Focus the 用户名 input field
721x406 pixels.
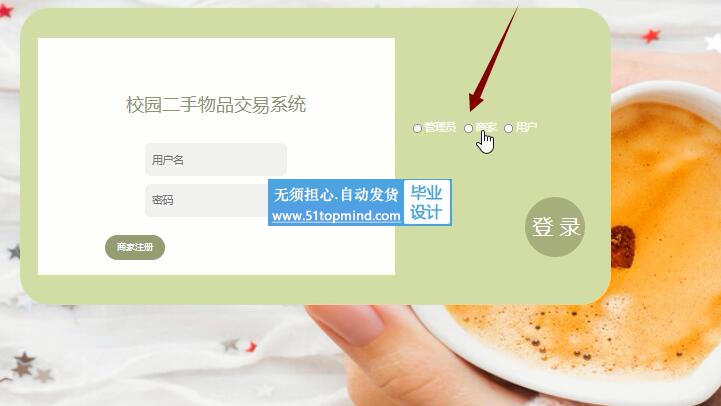[216, 160]
